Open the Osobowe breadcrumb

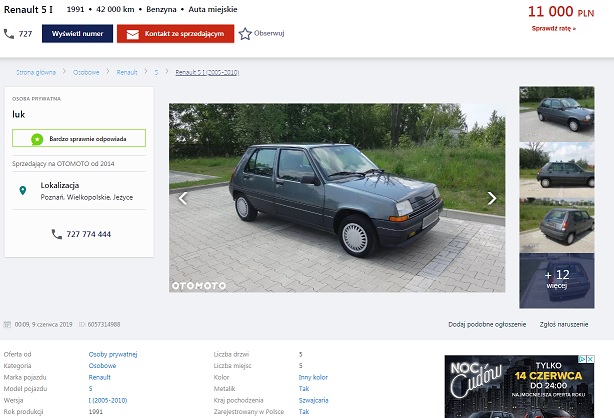pos(86,72)
